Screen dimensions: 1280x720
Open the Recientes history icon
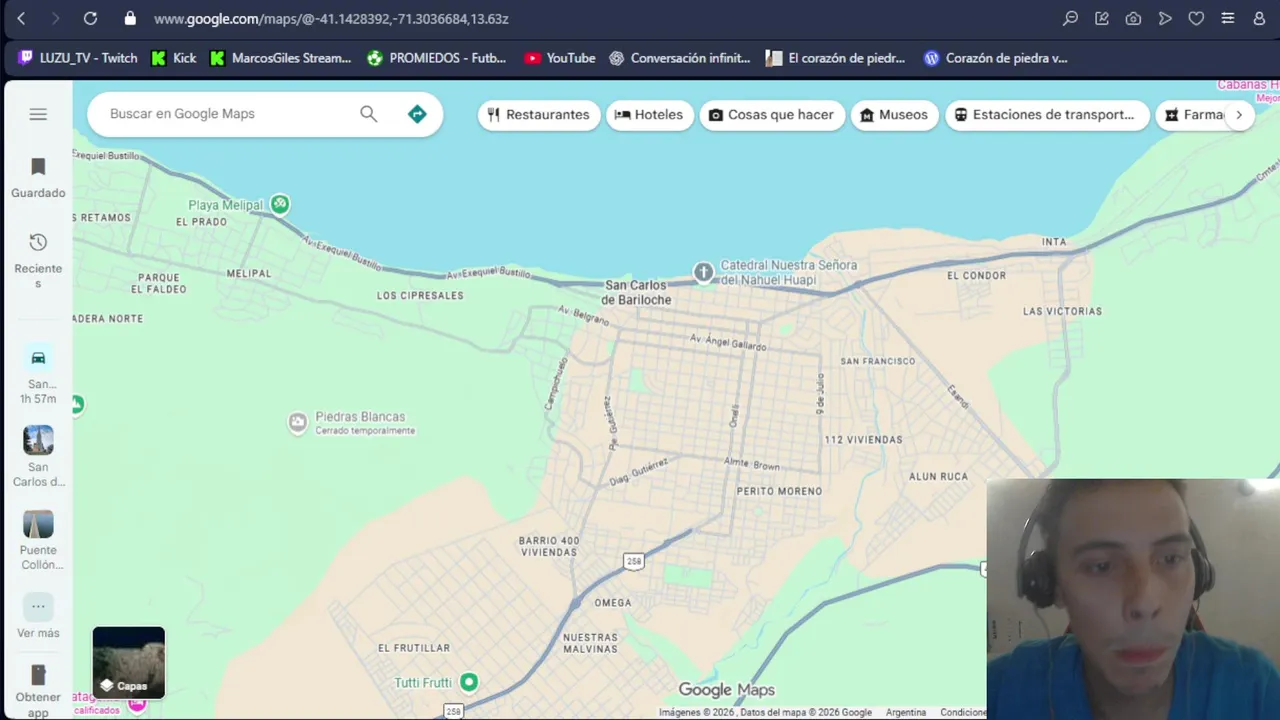(x=38, y=242)
